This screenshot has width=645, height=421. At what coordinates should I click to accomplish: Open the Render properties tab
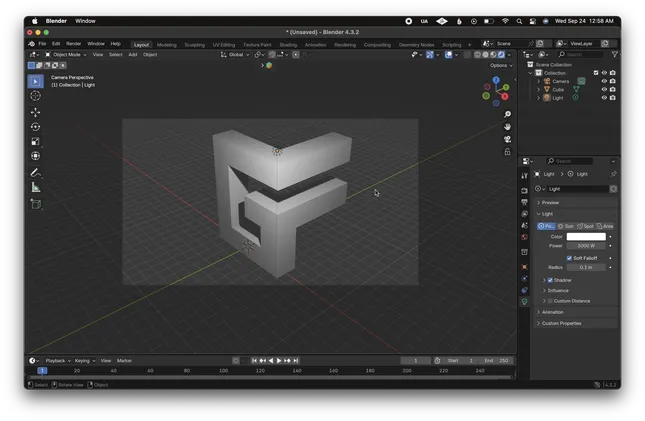(x=524, y=191)
